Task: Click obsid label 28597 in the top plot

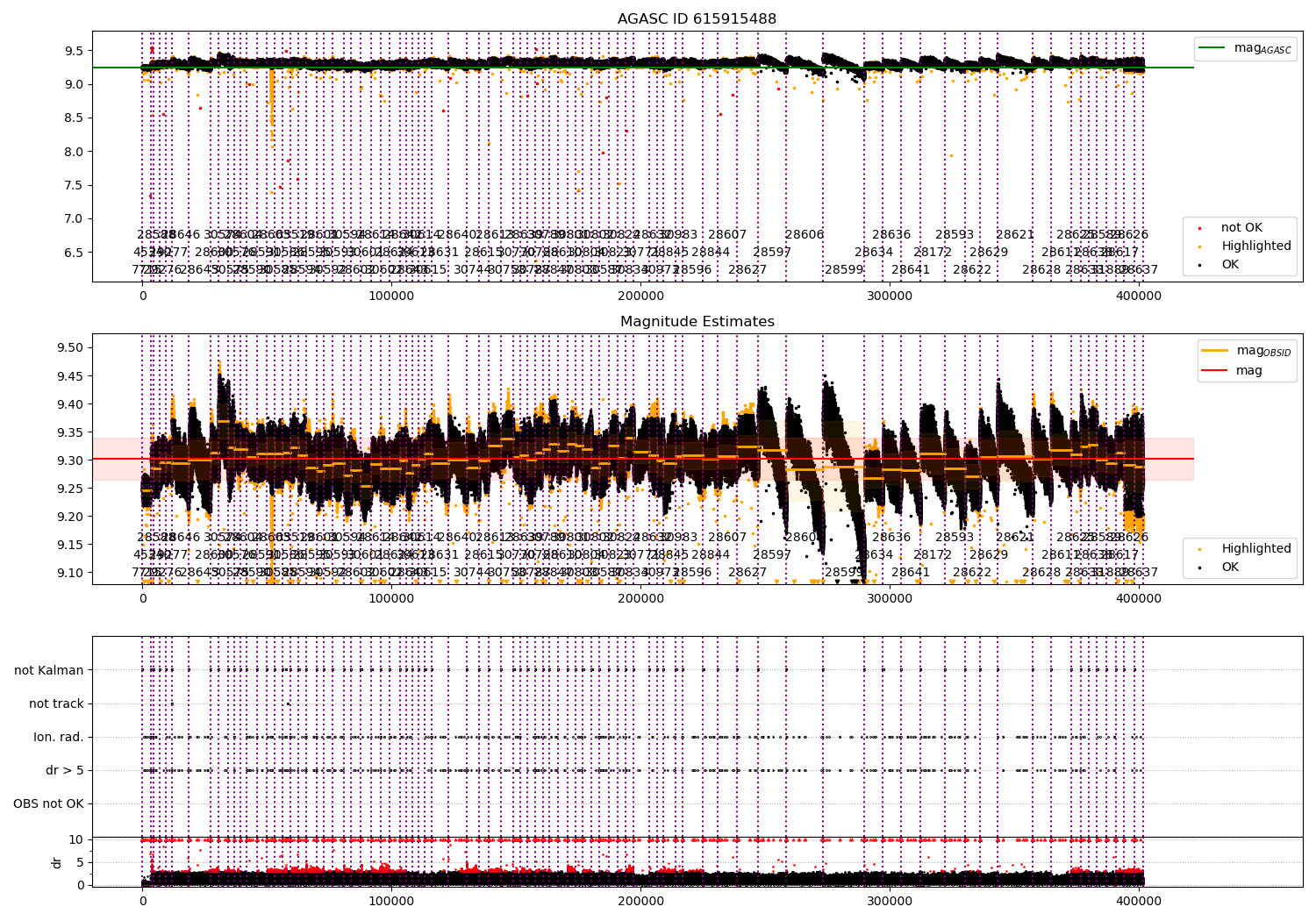Action: click(x=772, y=253)
